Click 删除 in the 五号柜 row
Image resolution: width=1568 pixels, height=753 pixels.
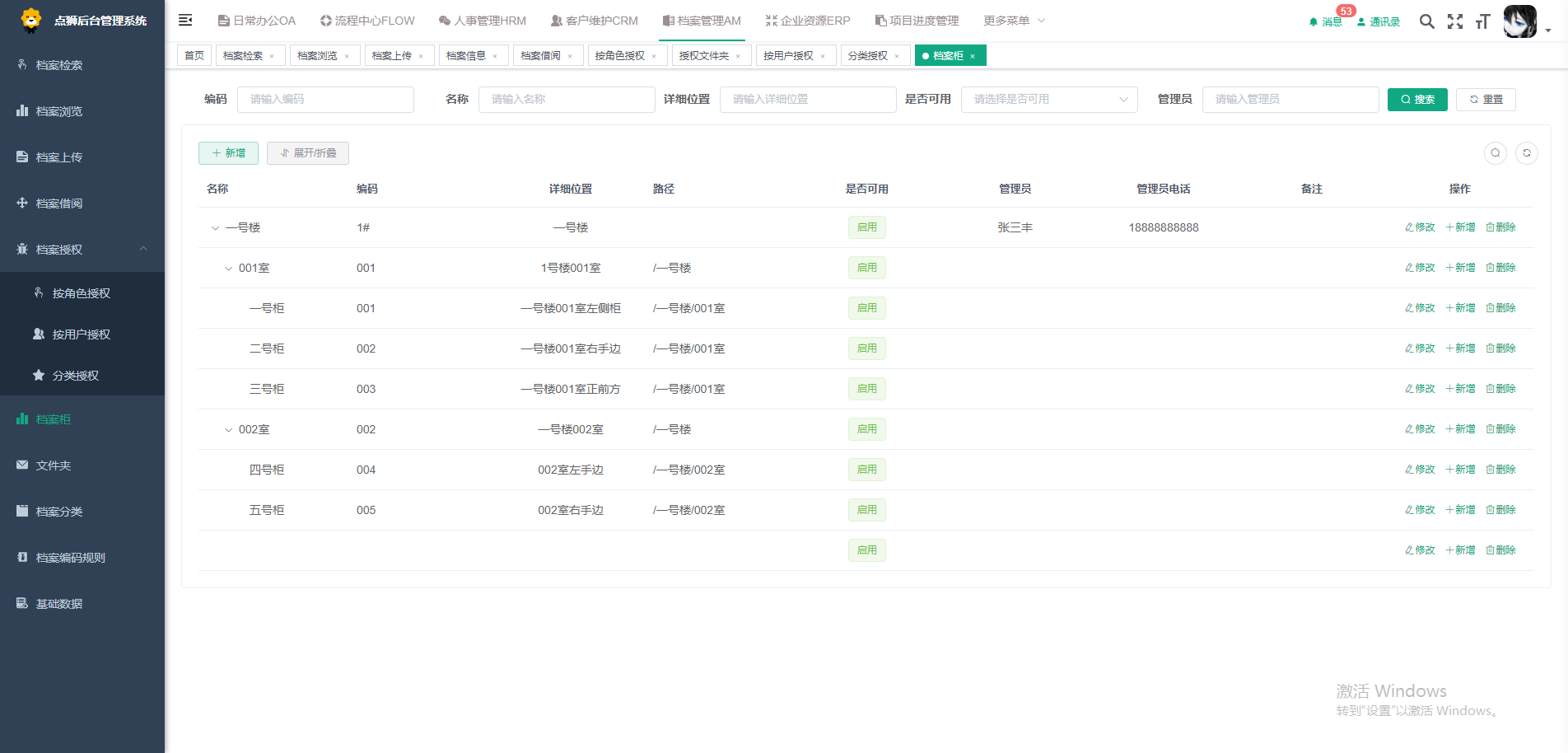(1500, 510)
